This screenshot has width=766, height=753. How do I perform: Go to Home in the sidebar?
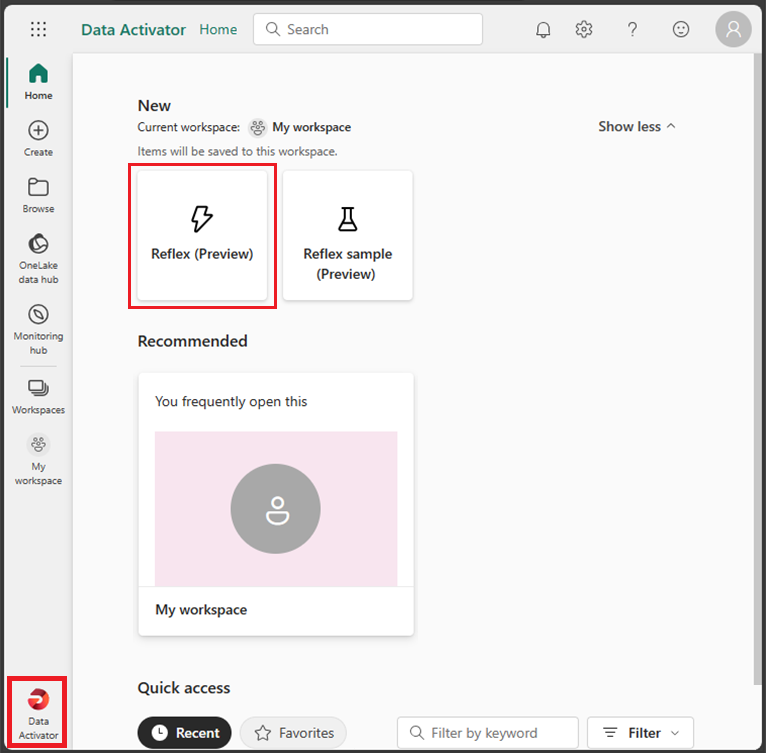(38, 82)
